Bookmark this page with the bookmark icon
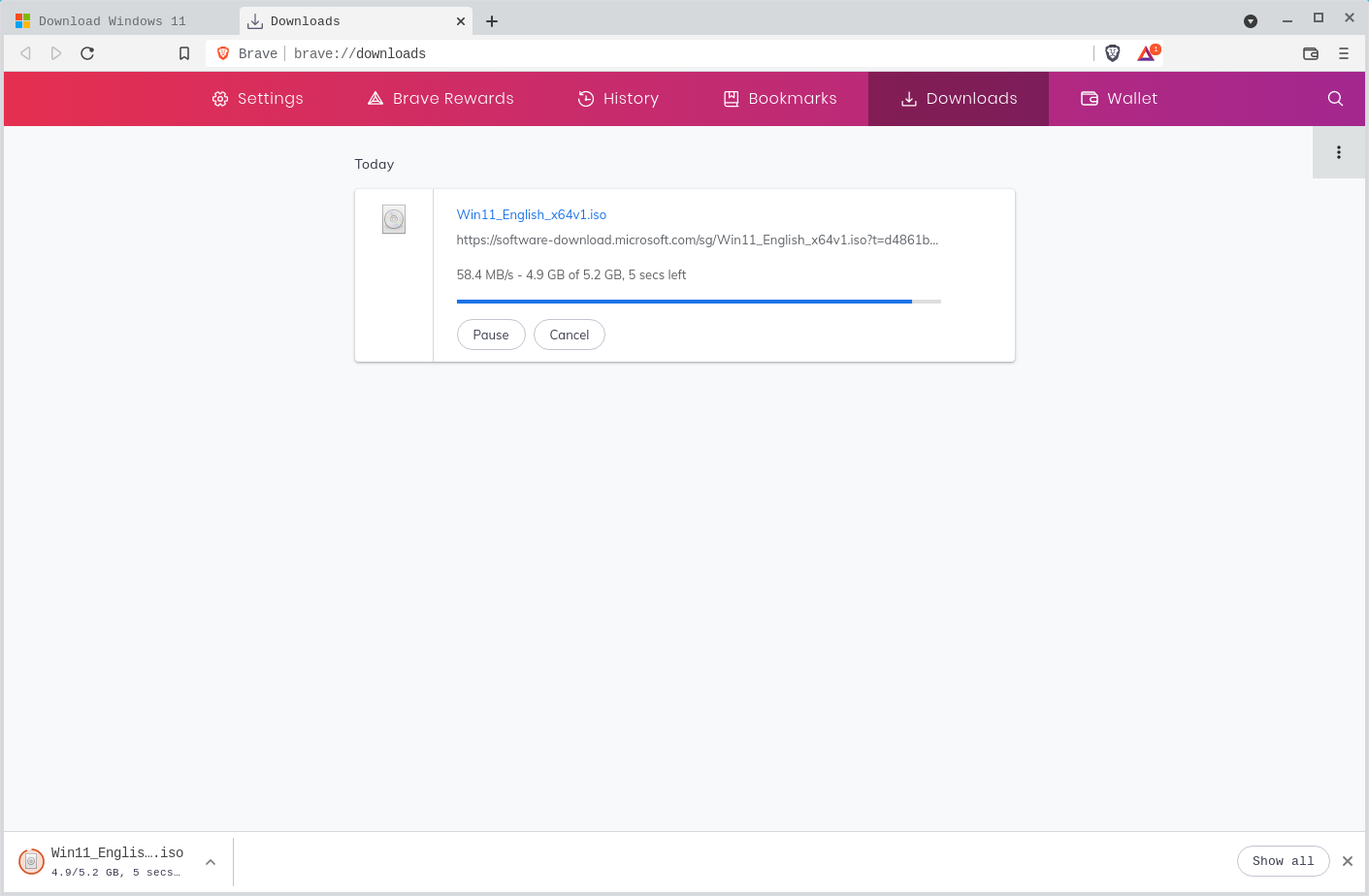 [184, 53]
